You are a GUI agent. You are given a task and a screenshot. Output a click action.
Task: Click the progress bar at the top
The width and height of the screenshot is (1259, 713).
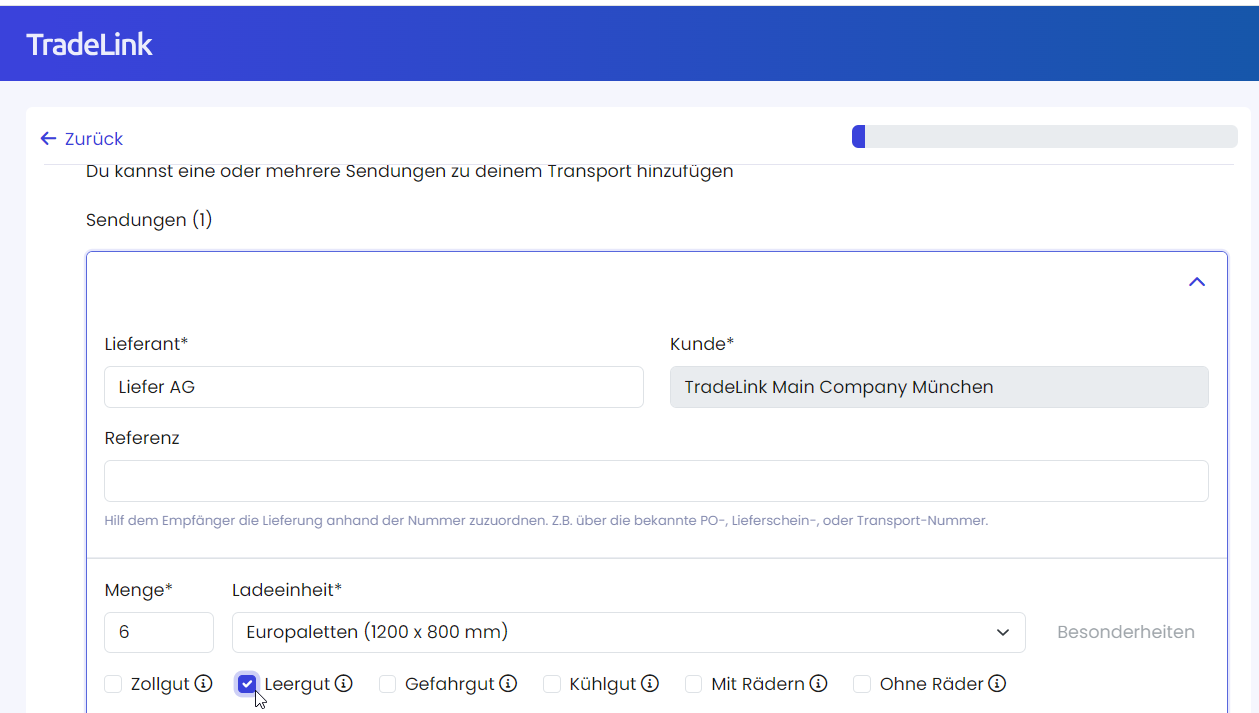coord(1044,137)
